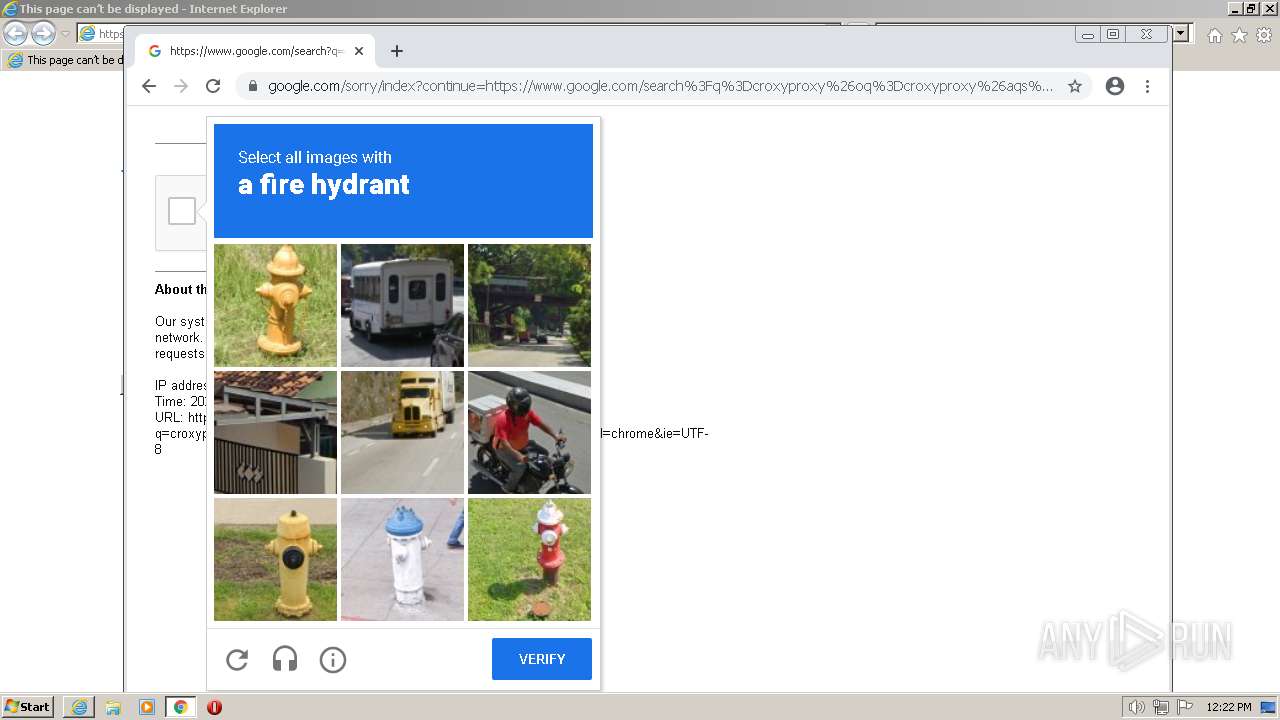Switch to Chrome via taskbar icon
The height and width of the screenshot is (720, 1280).
point(180,707)
